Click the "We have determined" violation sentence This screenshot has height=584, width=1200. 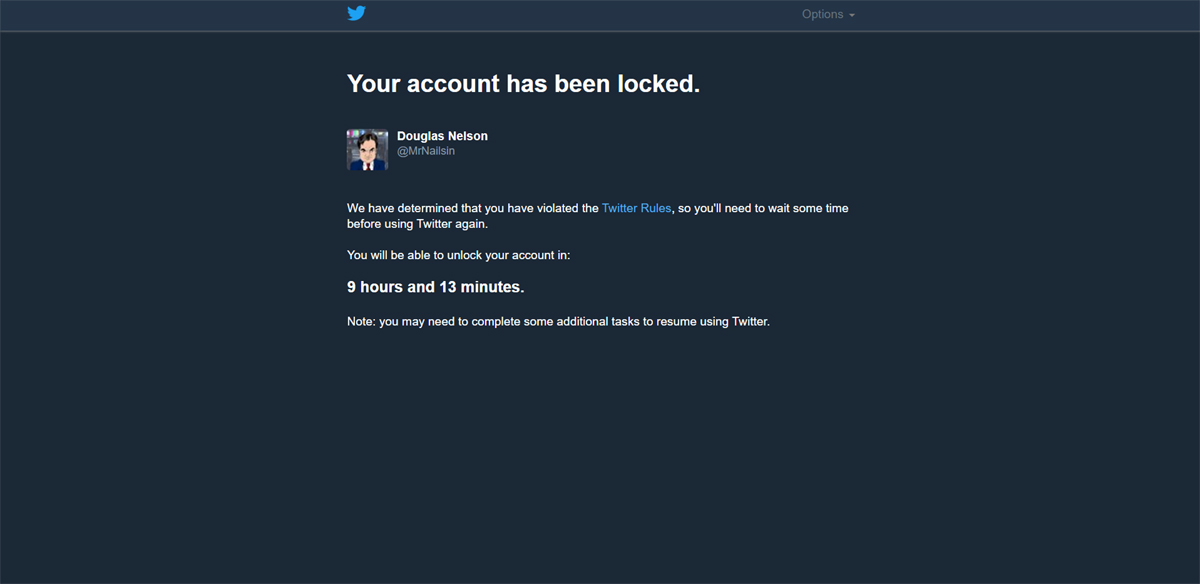(x=598, y=208)
